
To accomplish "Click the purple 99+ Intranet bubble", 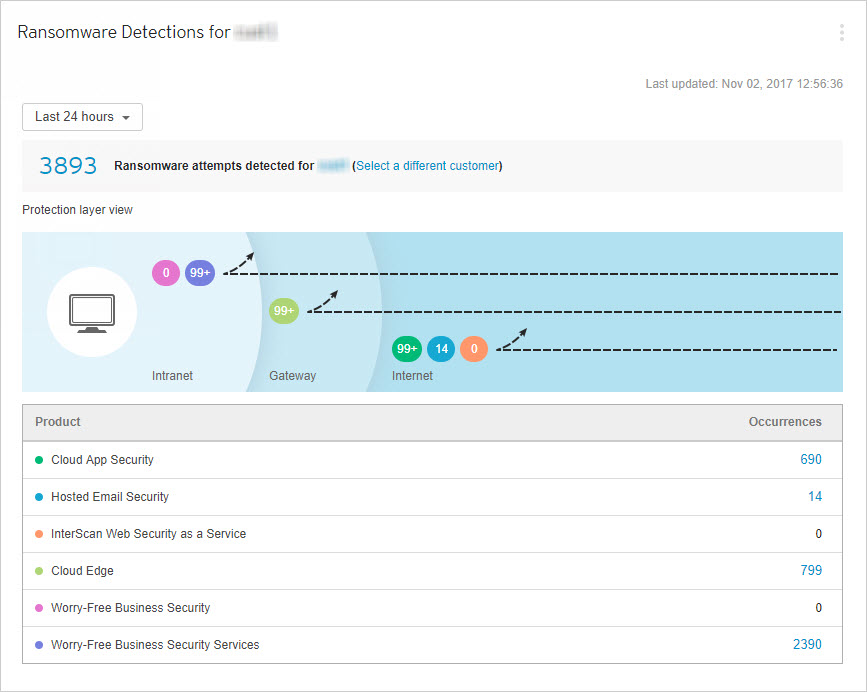I will [200, 273].
